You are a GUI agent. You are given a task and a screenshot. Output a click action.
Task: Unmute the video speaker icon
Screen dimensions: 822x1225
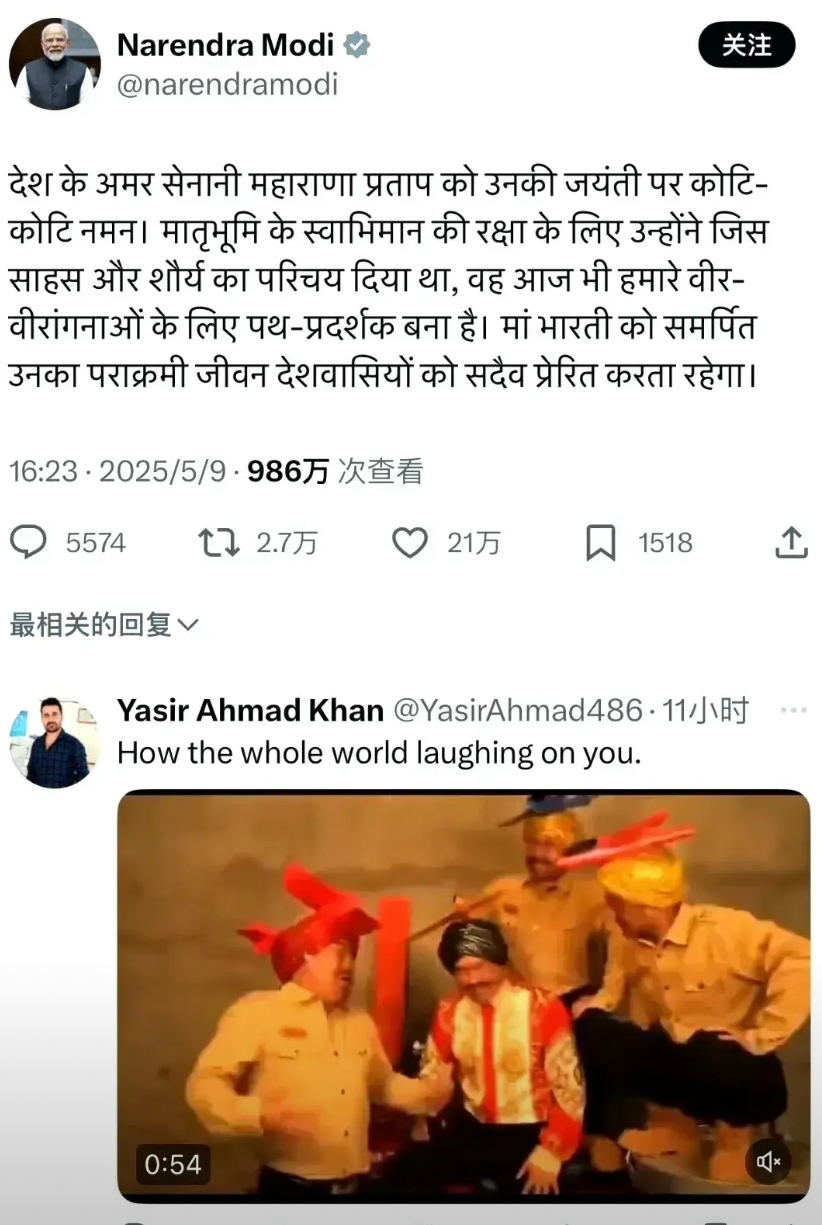pos(769,1161)
